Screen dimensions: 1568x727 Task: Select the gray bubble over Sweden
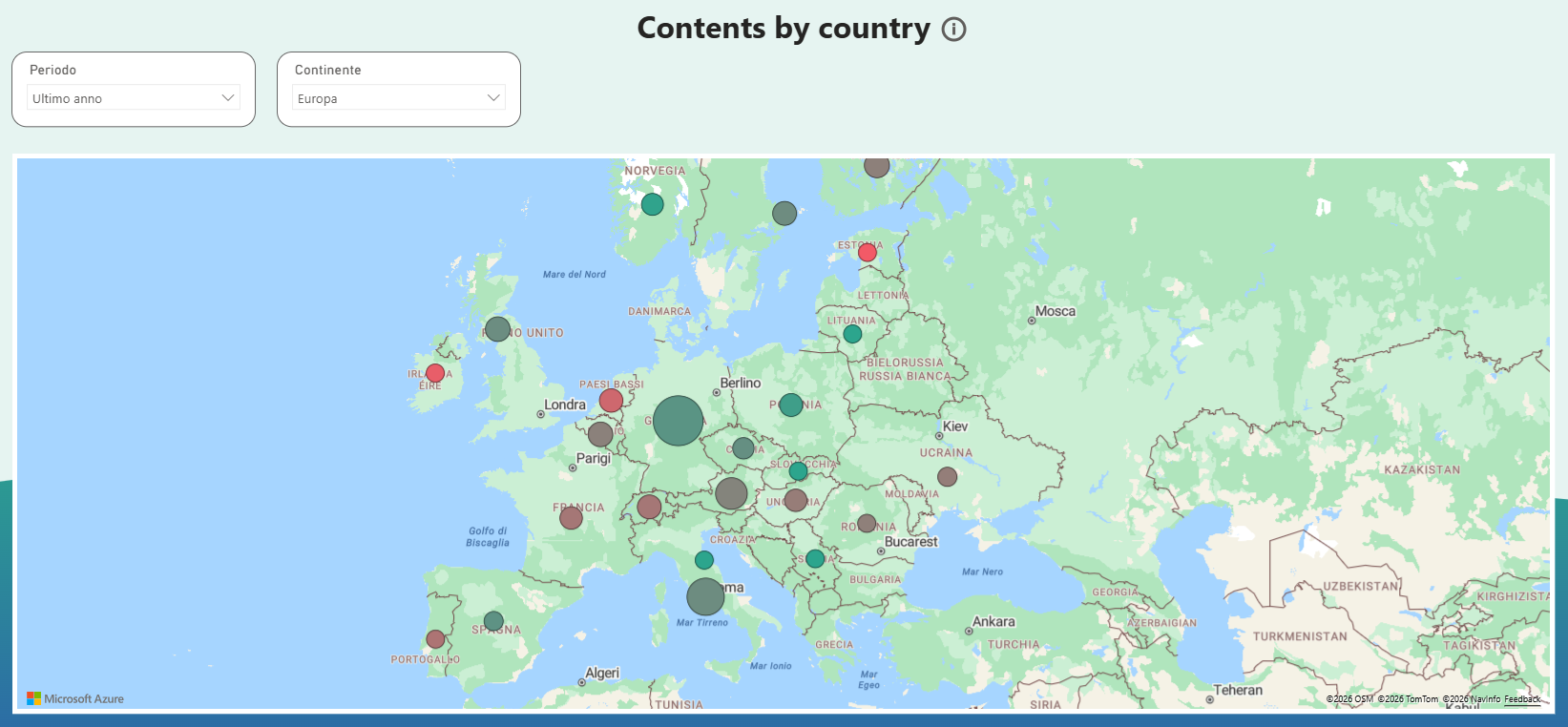click(x=784, y=214)
